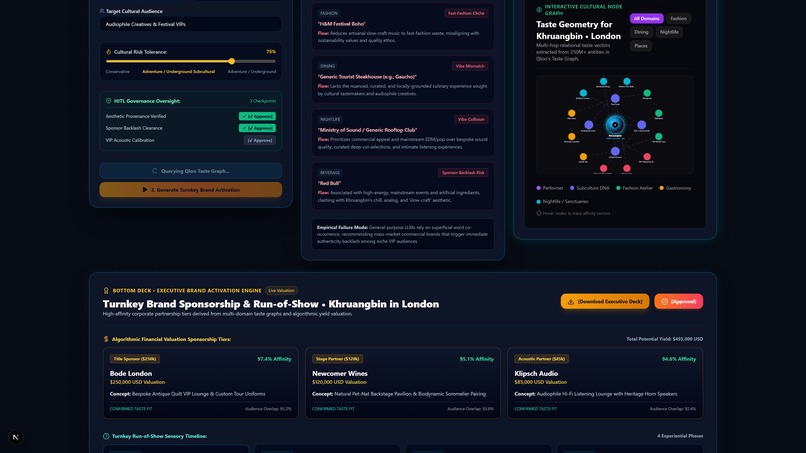
Task: Click "Total Potential Yield: $455,000 USD" text
Action: [664, 339]
